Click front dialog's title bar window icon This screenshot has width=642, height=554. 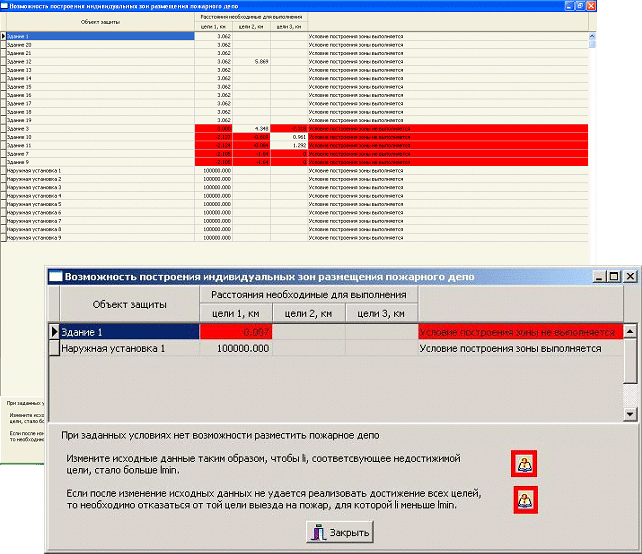click(x=57, y=277)
